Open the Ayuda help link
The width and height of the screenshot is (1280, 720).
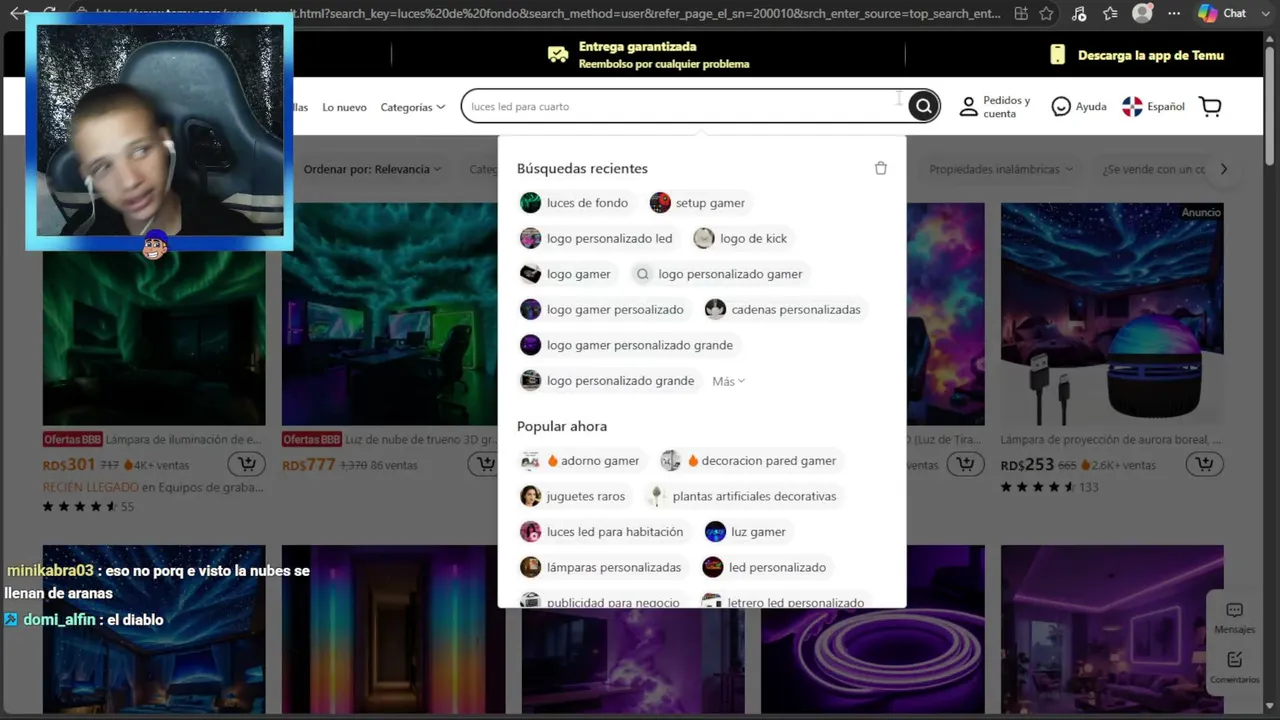tap(1079, 107)
